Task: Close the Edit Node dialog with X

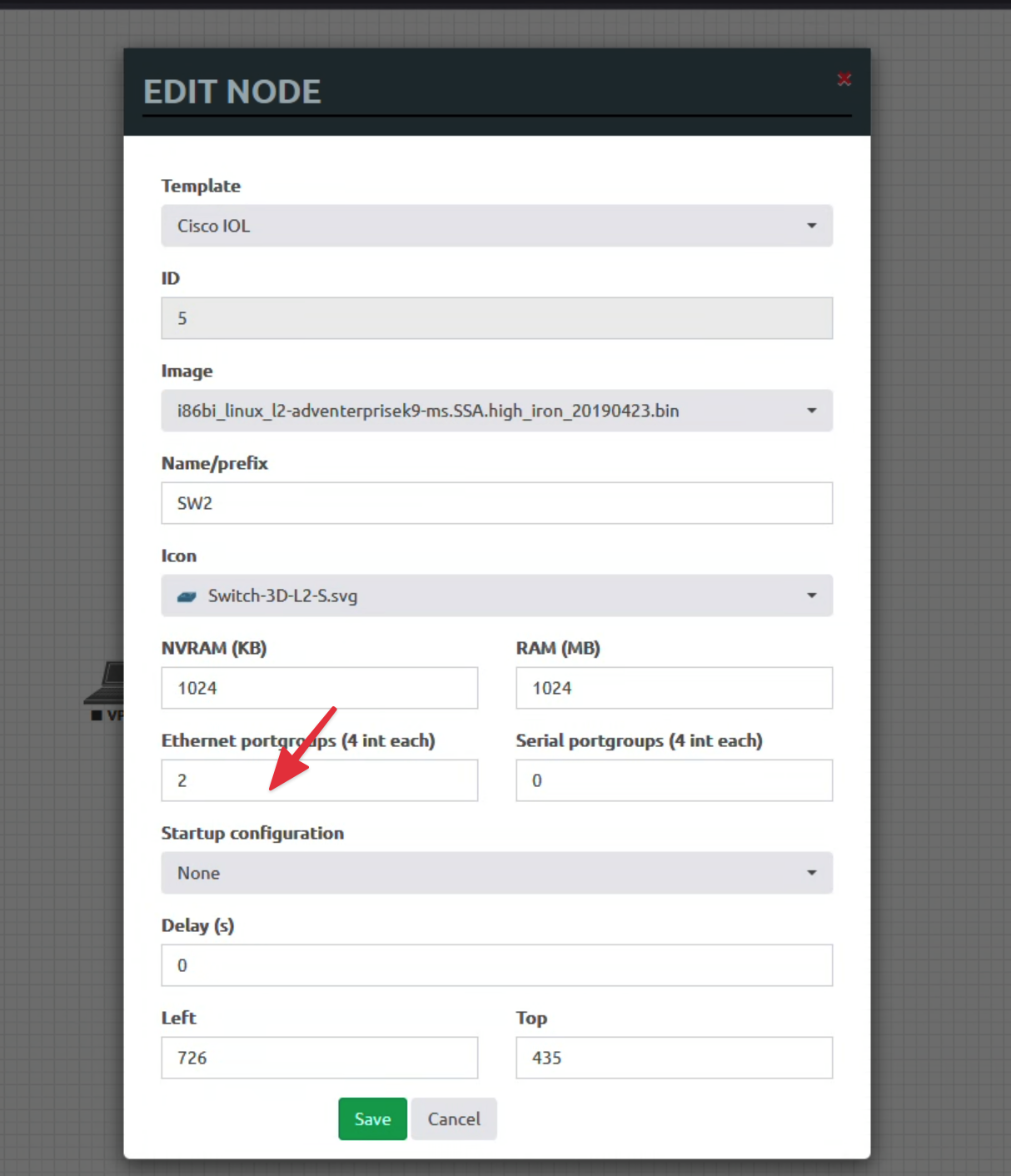Action: click(844, 79)
